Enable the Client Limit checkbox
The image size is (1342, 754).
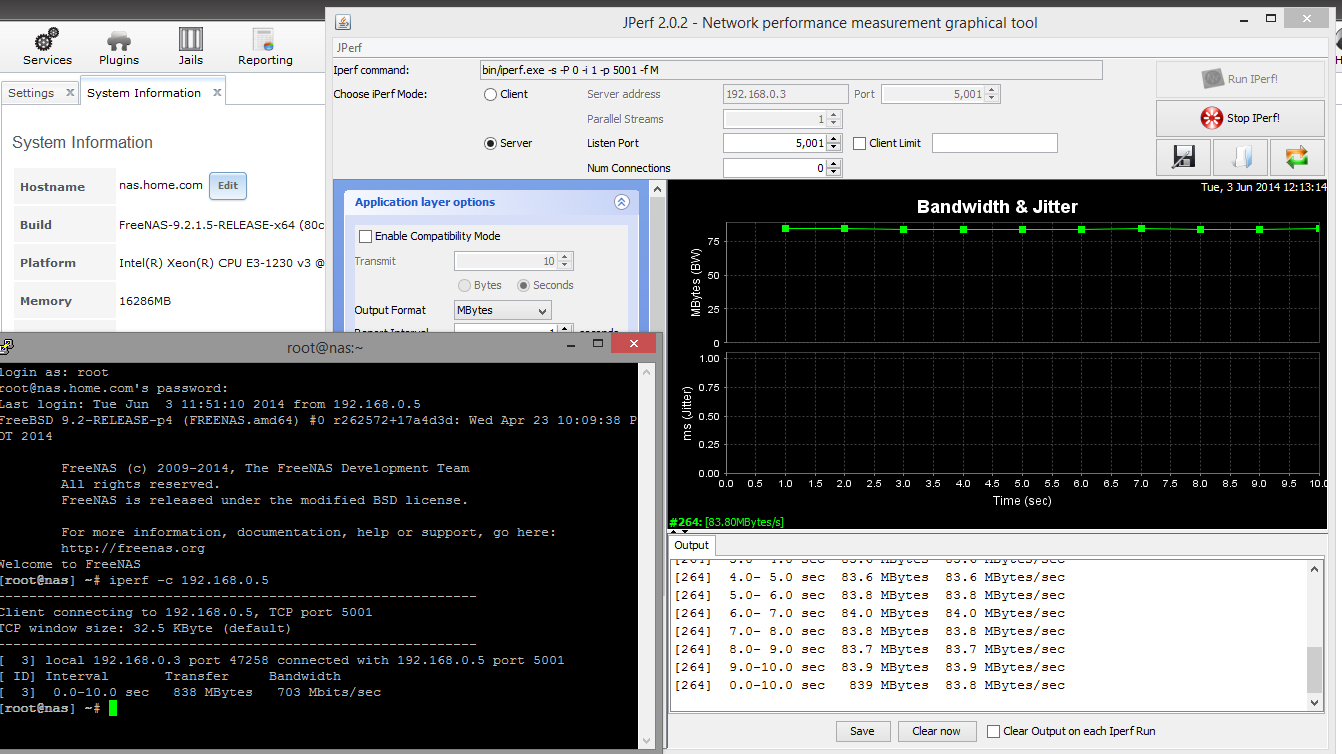coord(860,144)
